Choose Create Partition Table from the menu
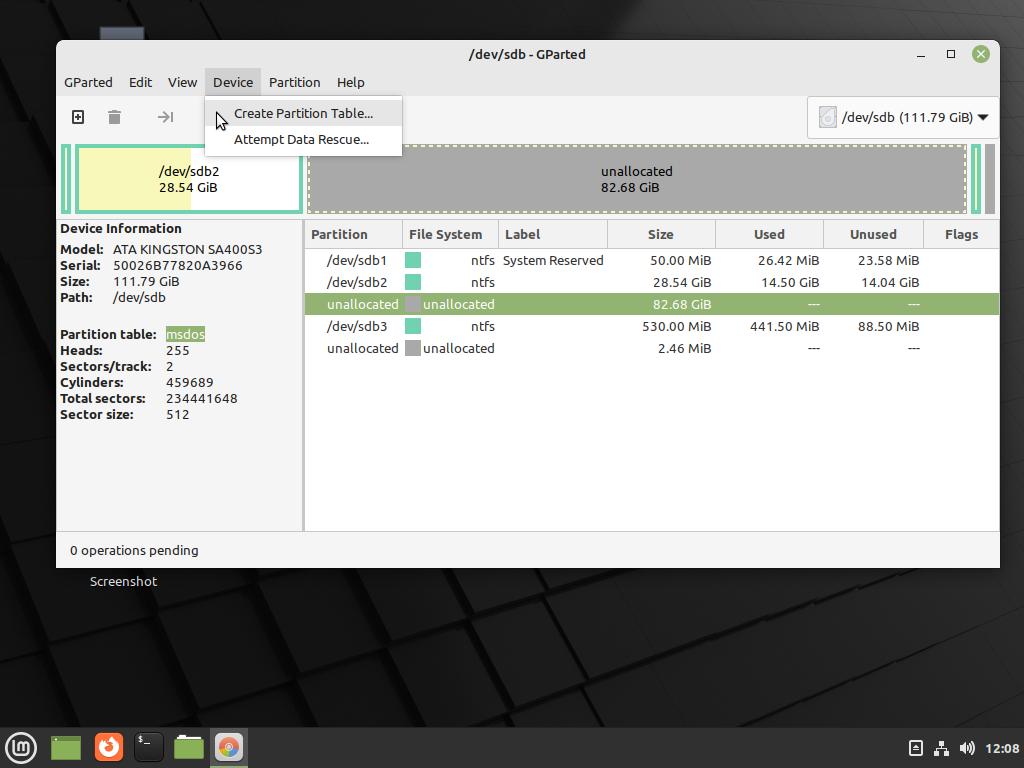 (303, 113)
